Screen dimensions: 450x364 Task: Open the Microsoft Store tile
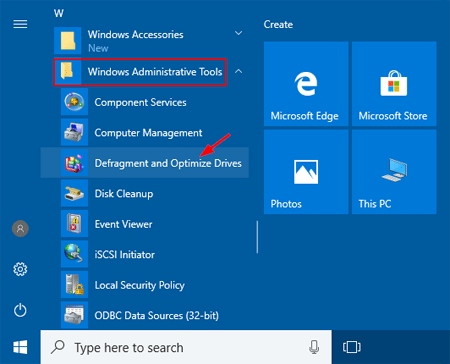point(394,84)
